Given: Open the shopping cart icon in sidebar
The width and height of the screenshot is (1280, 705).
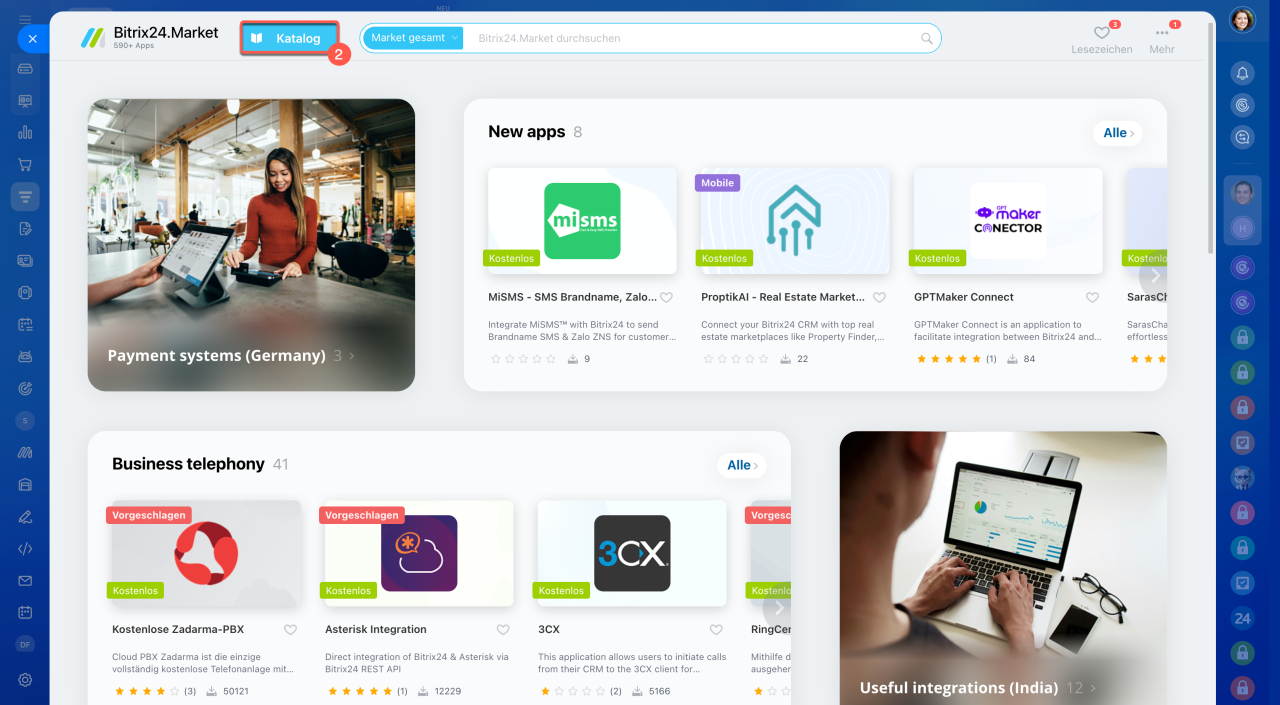Looking at the screenshot, I should [x=25, y=164].
